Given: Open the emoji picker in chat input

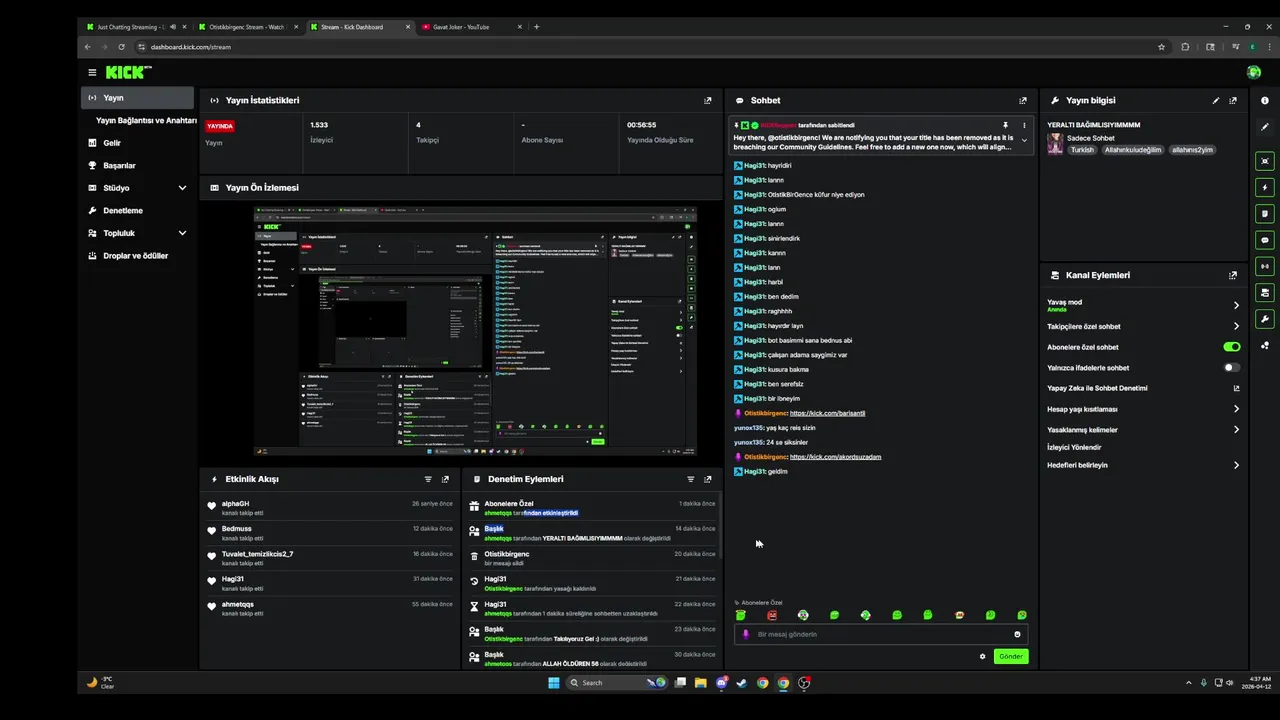Looking at the screenshot, I should pyautogui.click(x=1017, y=634).
